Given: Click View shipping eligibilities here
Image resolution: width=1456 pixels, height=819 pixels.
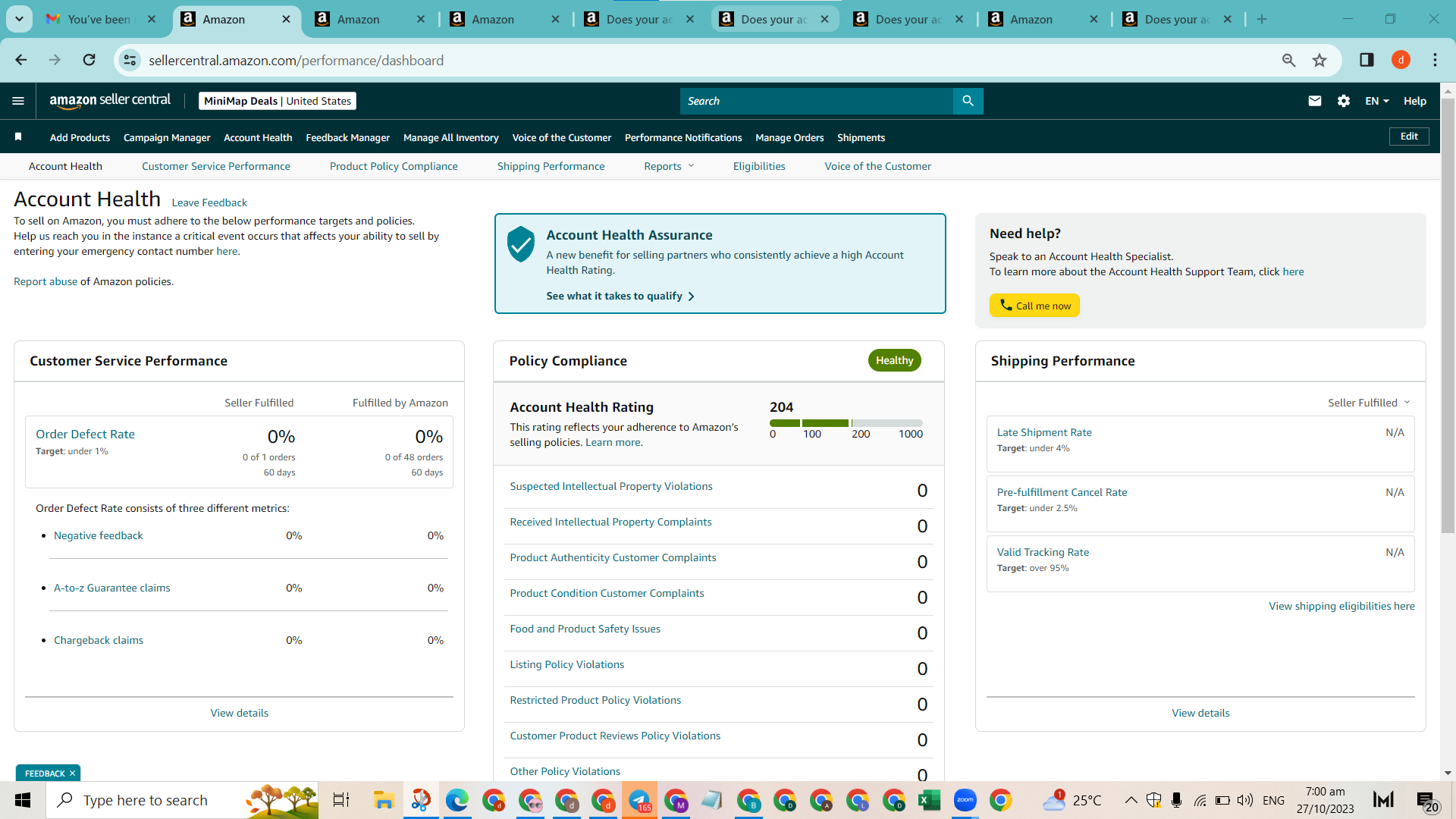Looking at the screenshot, I should pyautogui.click(x=1341, y=606).
